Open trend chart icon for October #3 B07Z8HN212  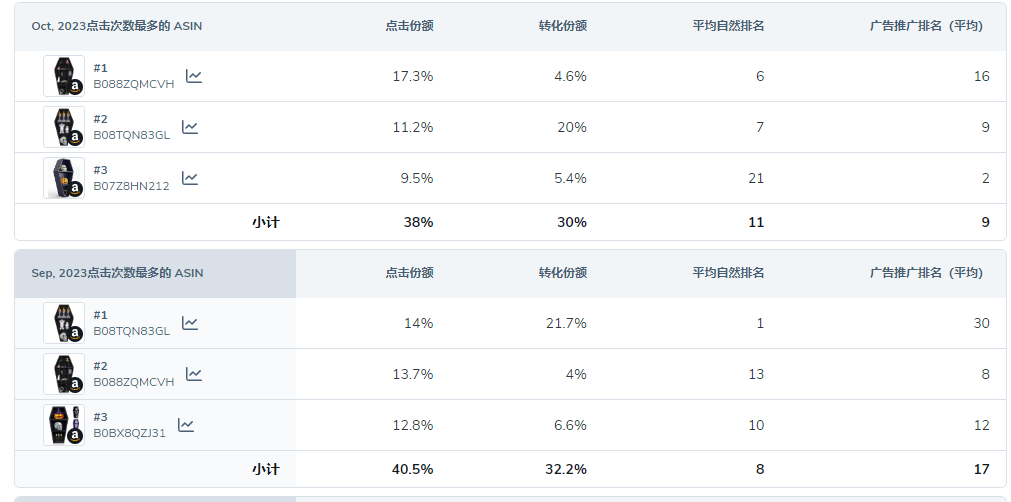point(190,178)
